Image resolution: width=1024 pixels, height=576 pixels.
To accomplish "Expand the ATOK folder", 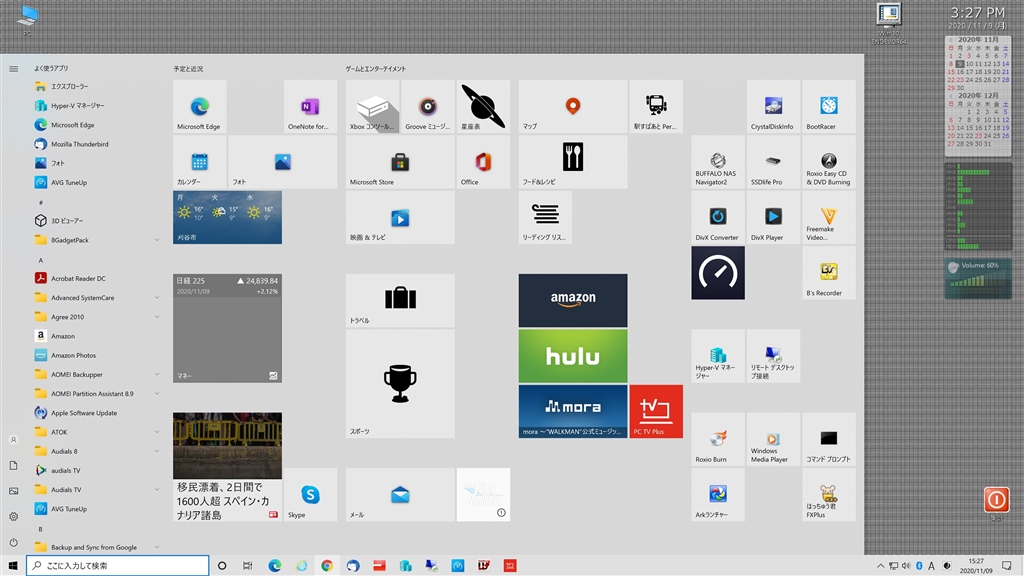I will (x=97, y=432).
